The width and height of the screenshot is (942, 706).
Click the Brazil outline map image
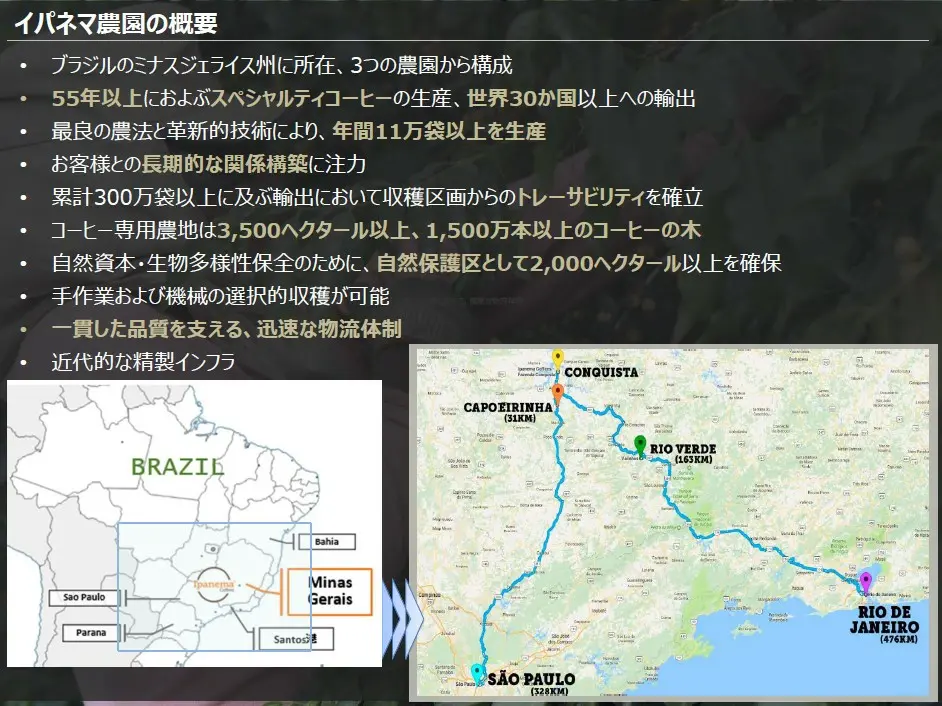point(194,523)
